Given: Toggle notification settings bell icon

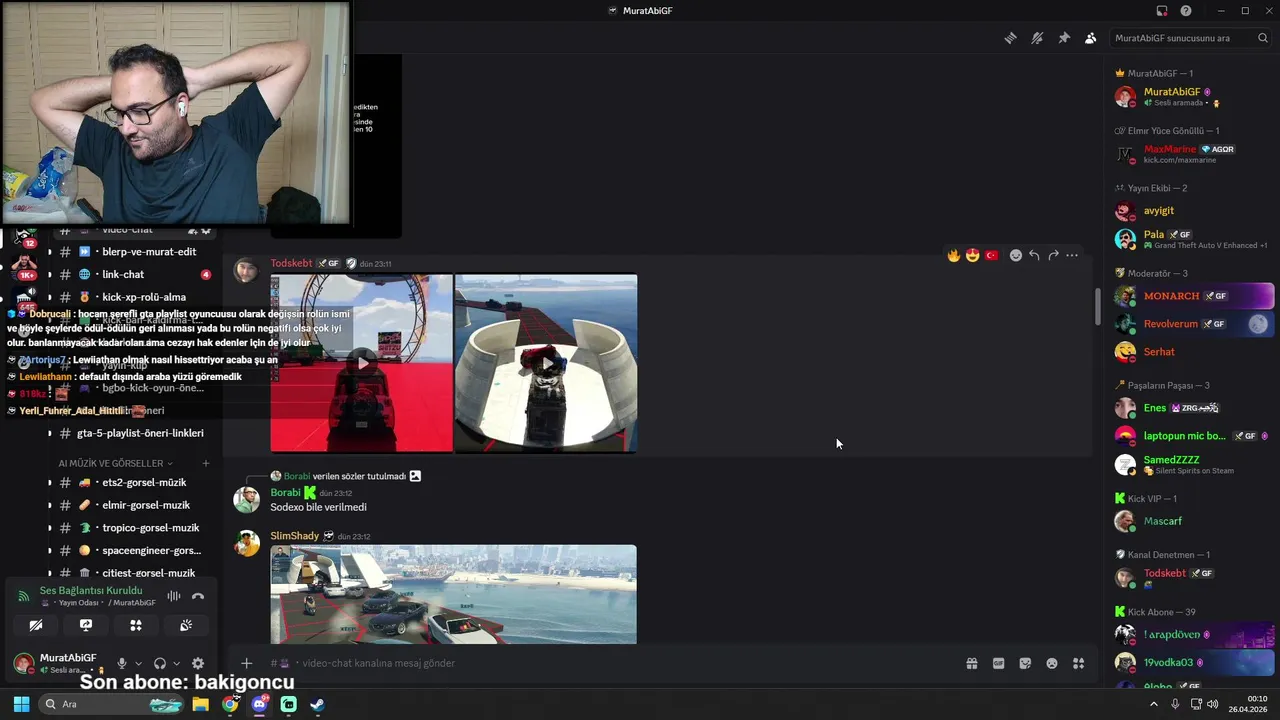Looking at the screenshot, I should pos(1037,38).
